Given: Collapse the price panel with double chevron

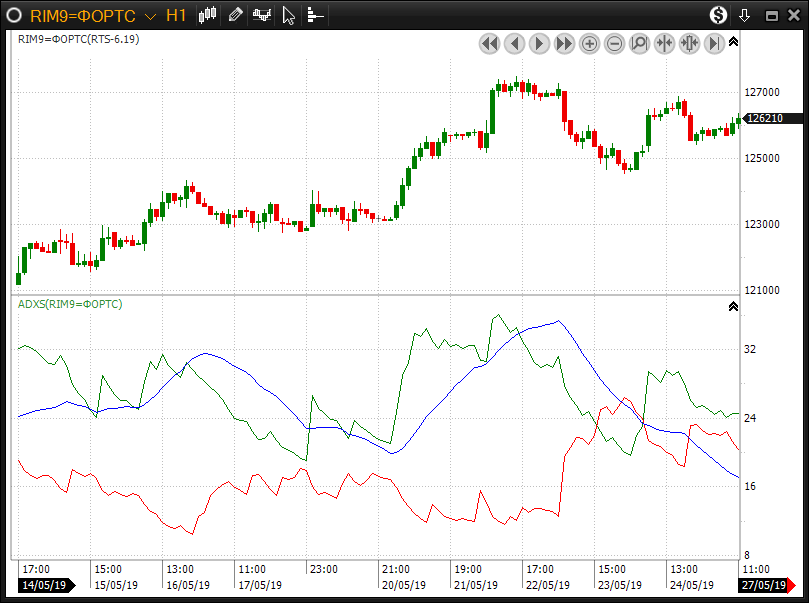Looking at the screenshot, I should (x=733, y=42).
